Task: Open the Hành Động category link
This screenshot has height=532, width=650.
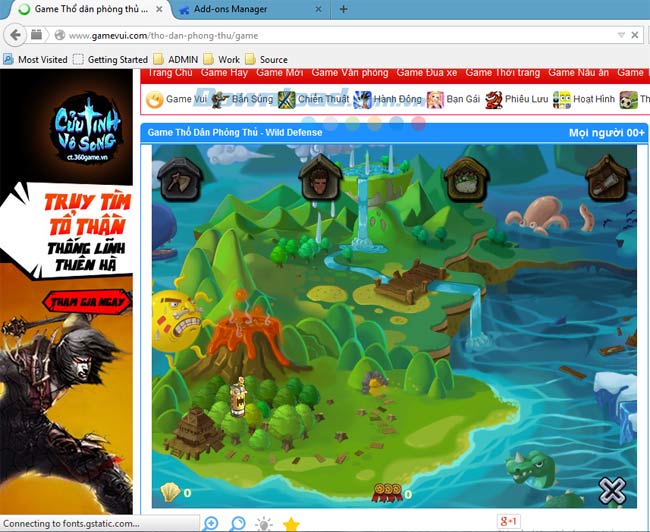Action: 388,99
